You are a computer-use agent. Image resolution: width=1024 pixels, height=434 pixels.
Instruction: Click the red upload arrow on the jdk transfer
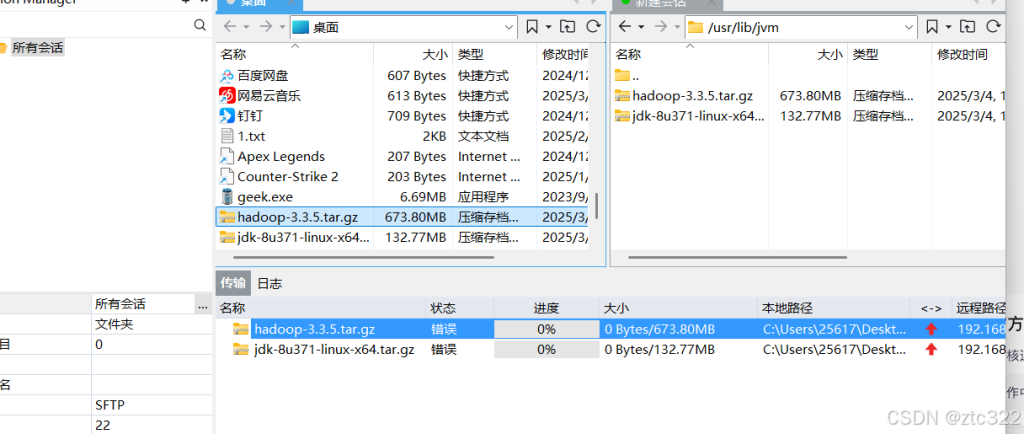(x=931, y=349)
